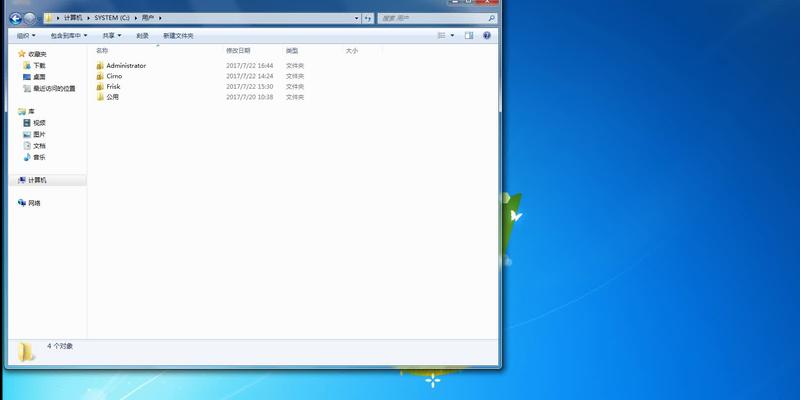Select 库 in the navigation pane

[x=32, y=112]
